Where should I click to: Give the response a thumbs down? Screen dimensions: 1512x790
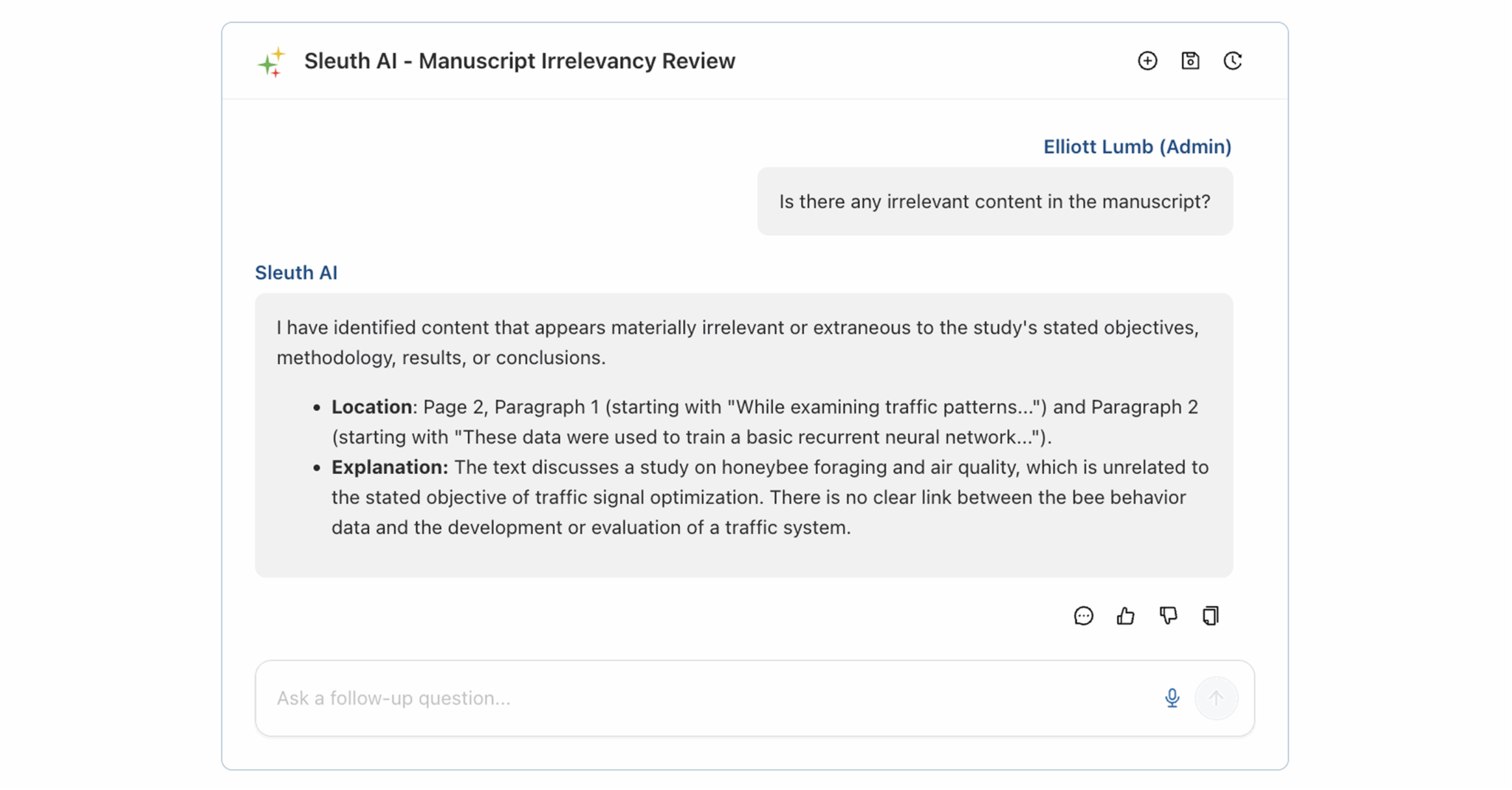pyautogui.click(x=1168, y=616)
